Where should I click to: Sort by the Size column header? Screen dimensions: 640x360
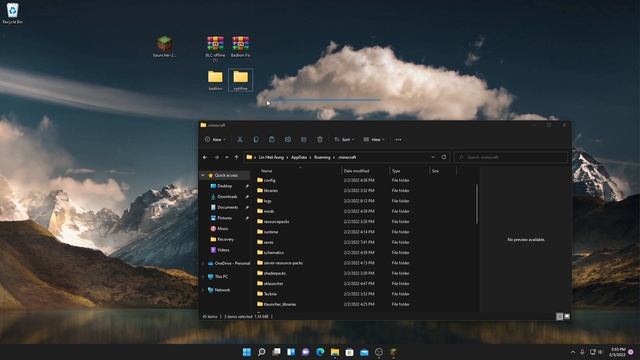coord(435,171)
